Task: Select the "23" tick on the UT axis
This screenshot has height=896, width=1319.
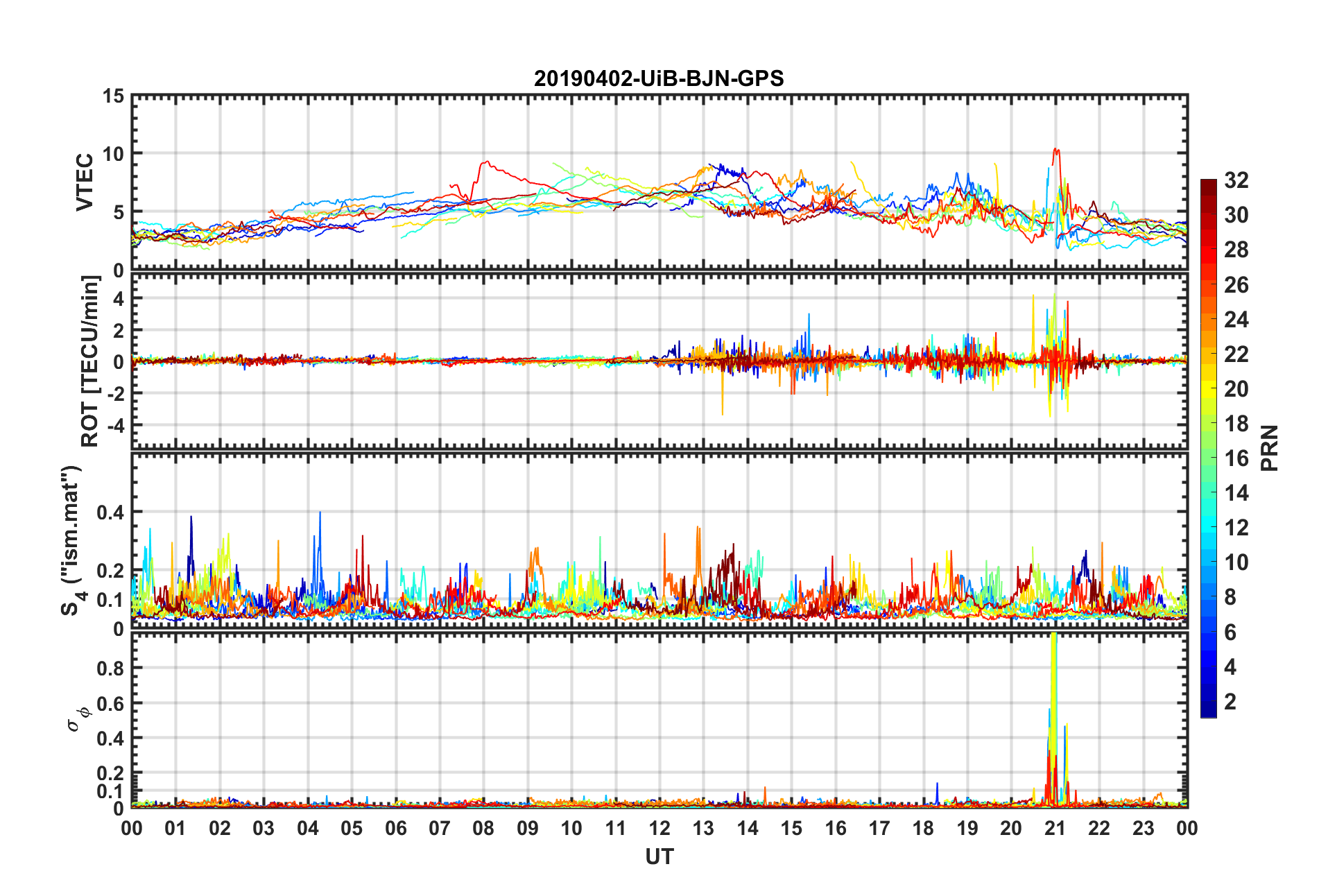Action: point(1144,828)
